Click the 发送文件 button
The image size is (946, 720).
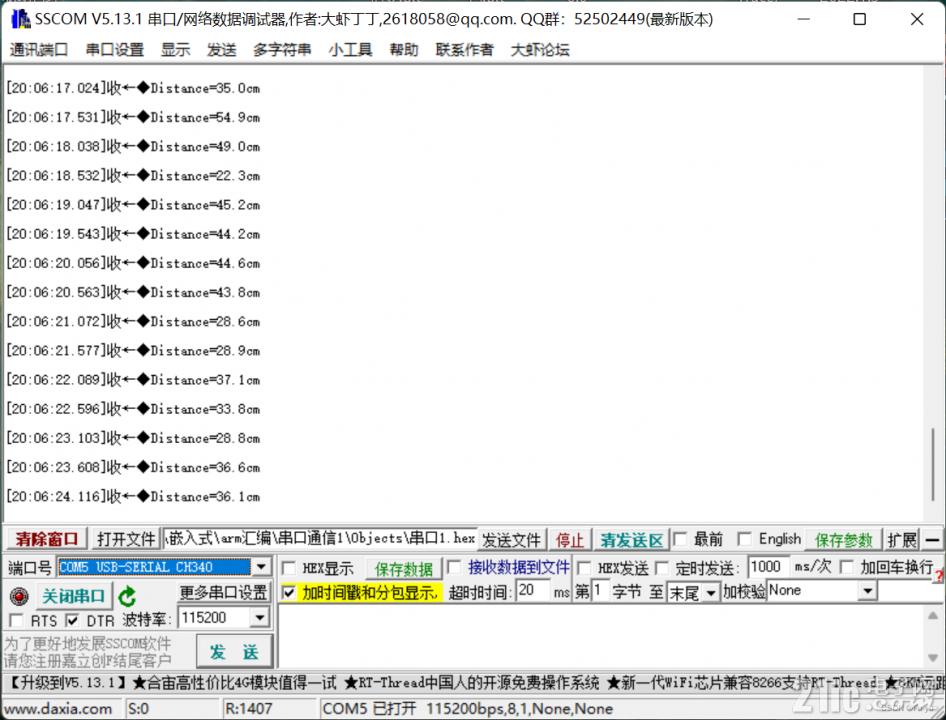tap(512, 540)
